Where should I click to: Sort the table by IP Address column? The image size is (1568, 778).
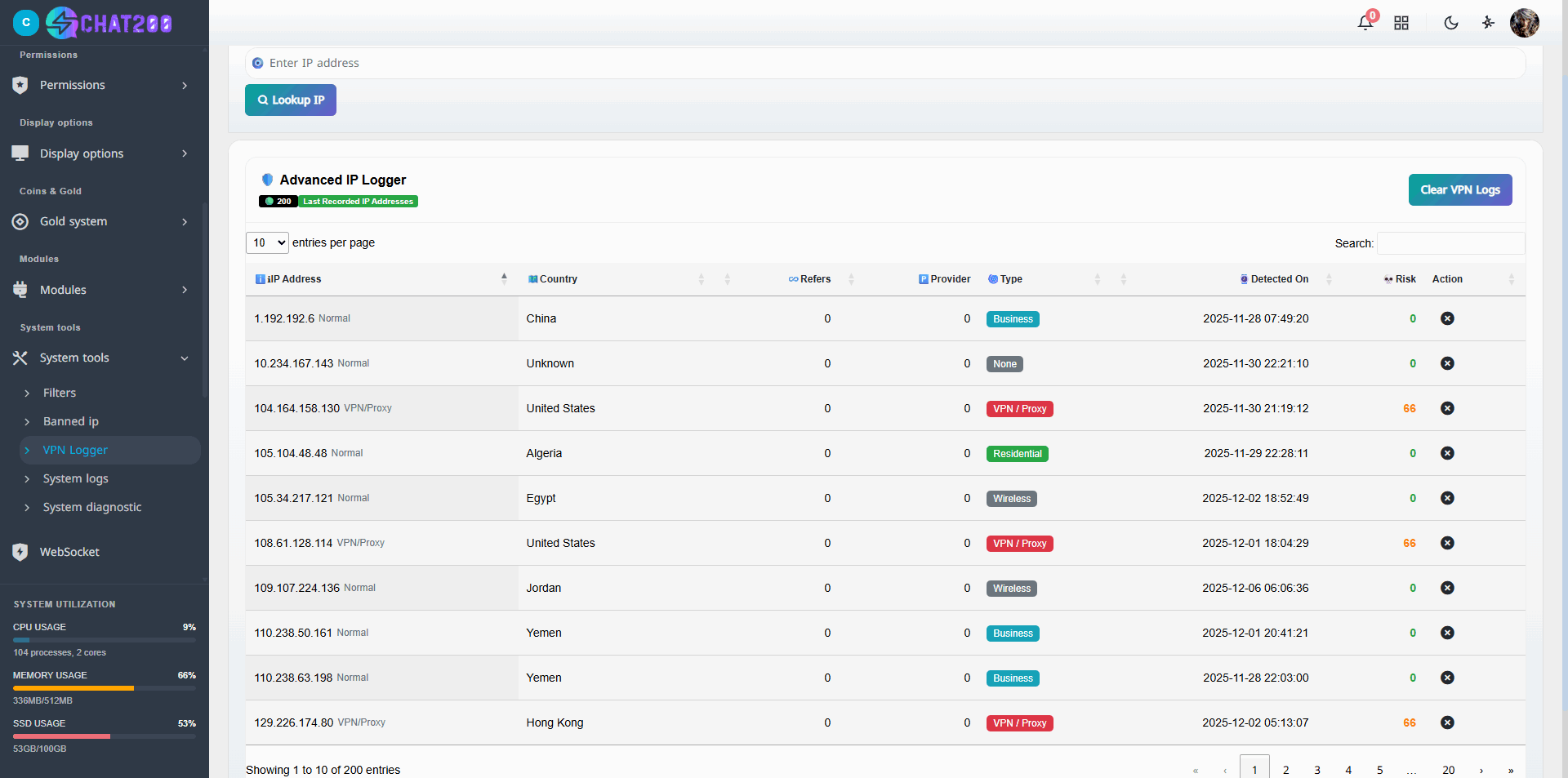(x=294, y=278)
